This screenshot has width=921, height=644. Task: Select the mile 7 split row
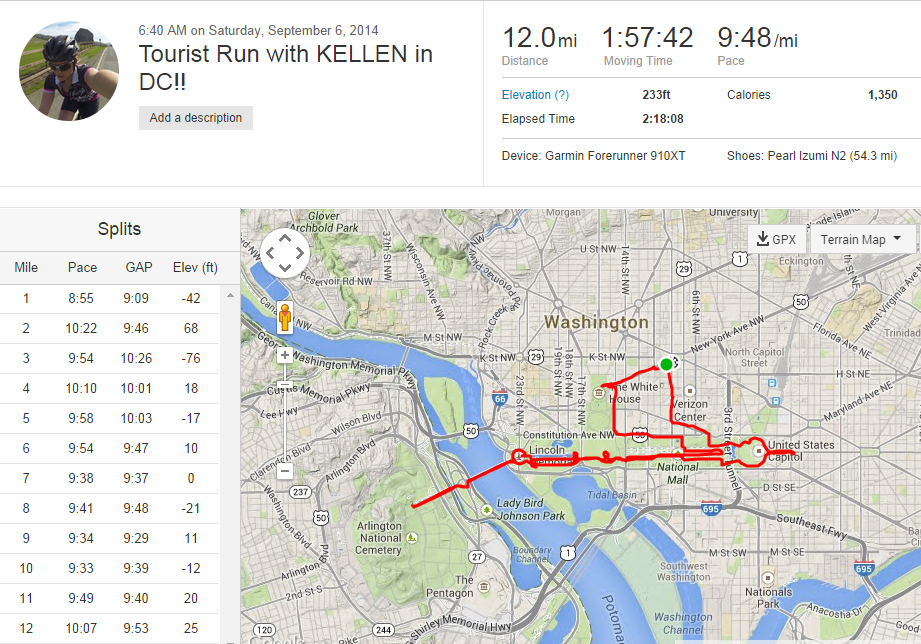110,478
